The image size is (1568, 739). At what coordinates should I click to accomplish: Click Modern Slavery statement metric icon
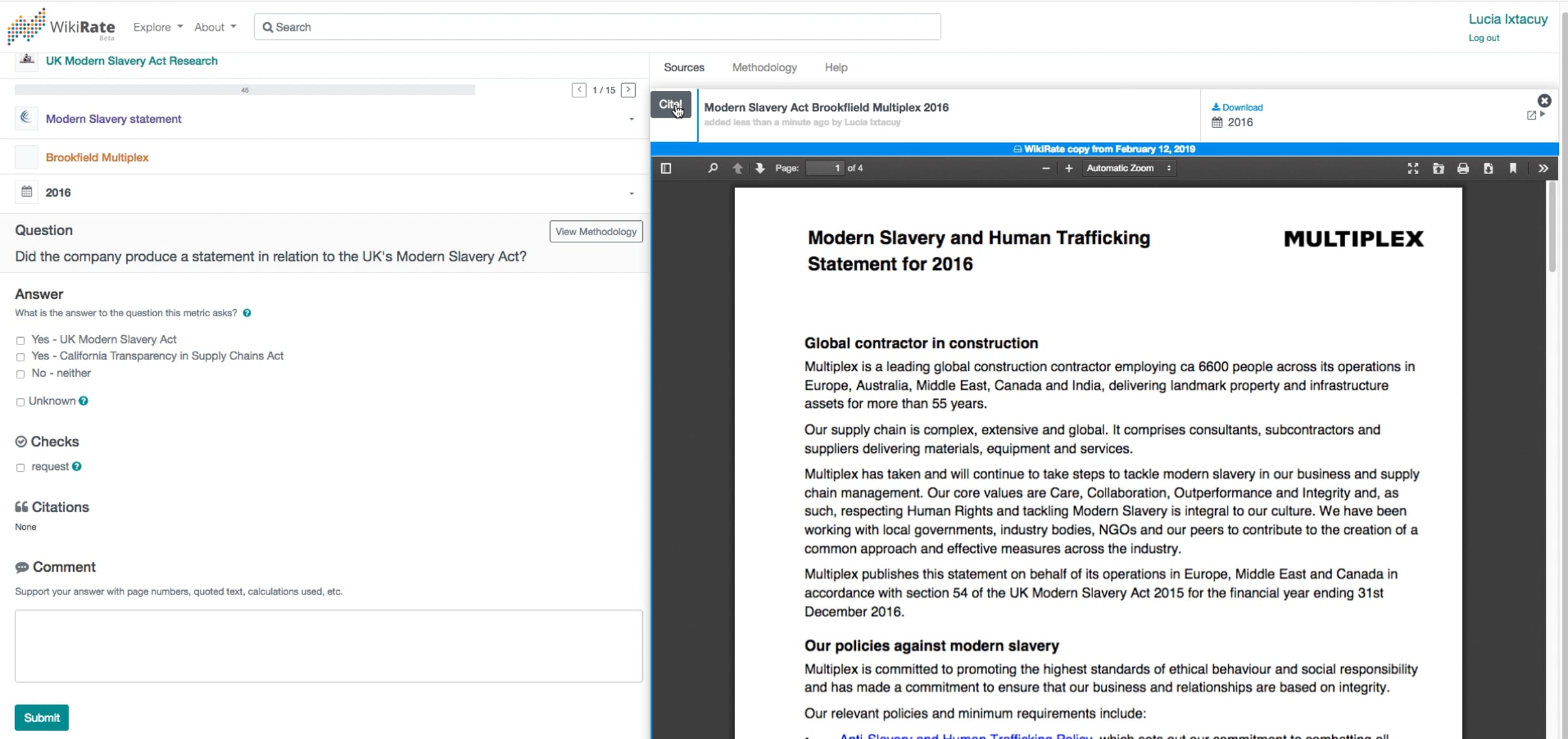[26, 118]
